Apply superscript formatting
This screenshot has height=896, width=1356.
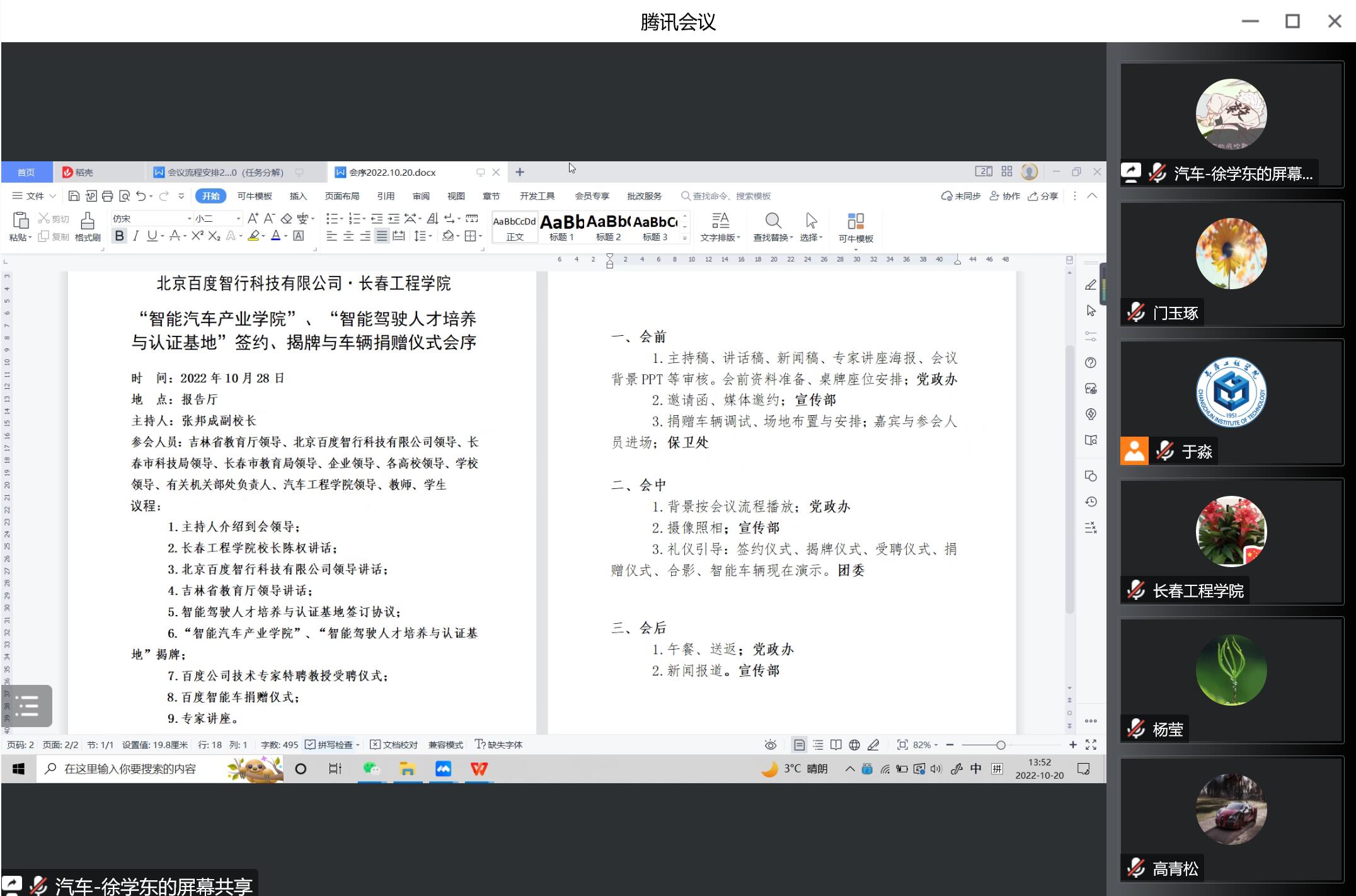tap(197, 236)
